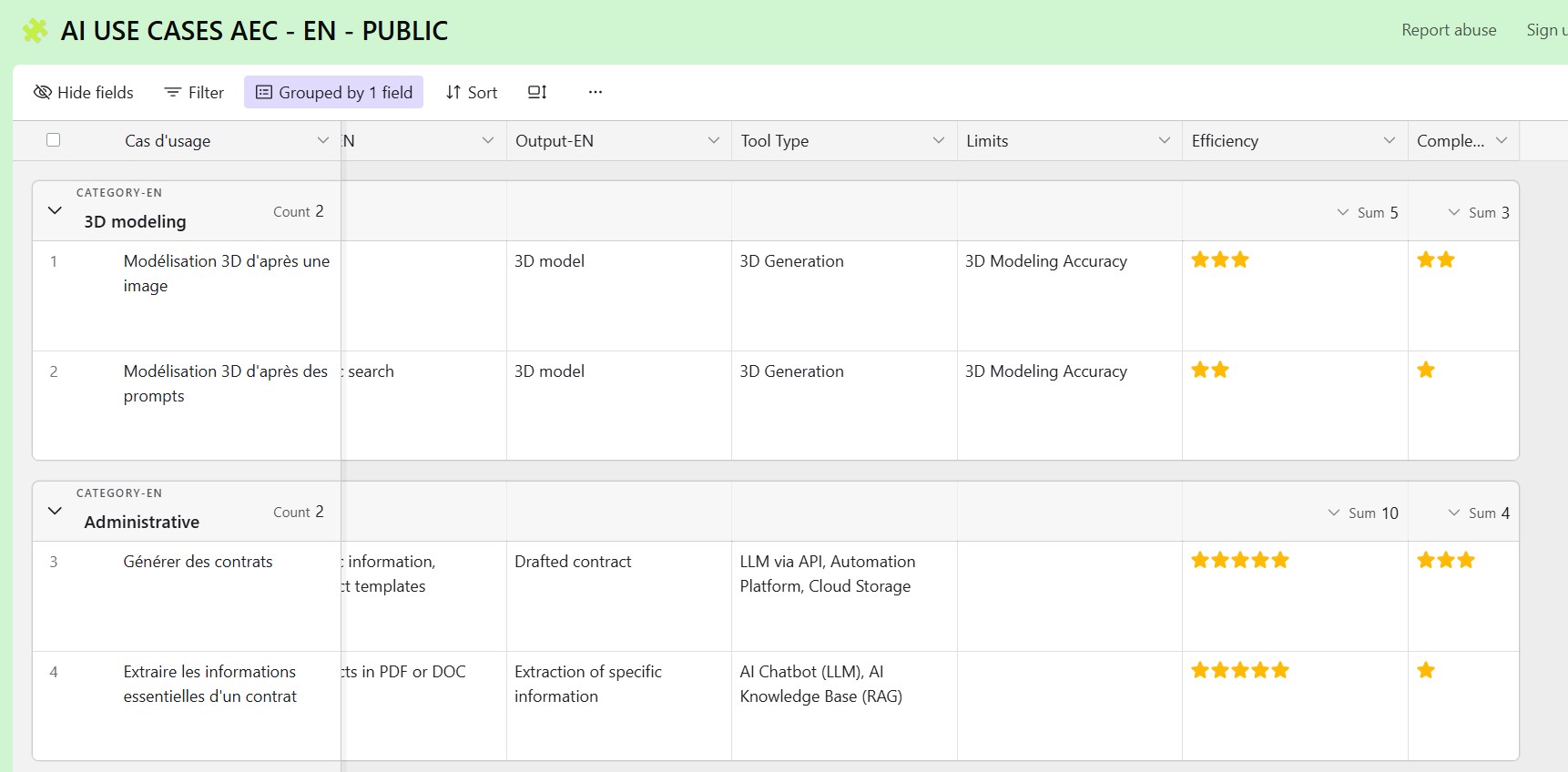Click 'Drafted contract' output cell

pyautogui.click(x=619, y=596)
